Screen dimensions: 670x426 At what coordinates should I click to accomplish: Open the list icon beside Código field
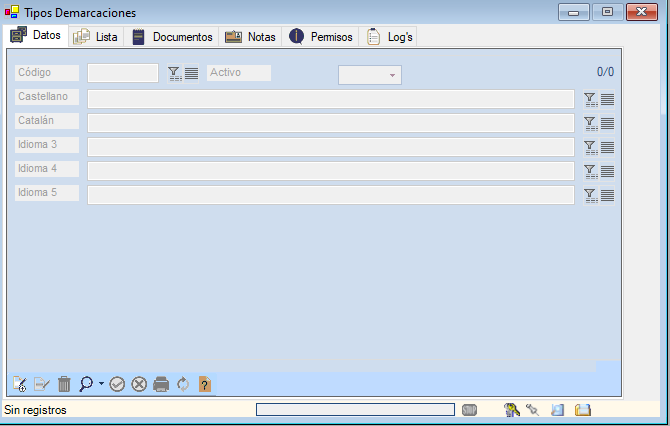192,73
